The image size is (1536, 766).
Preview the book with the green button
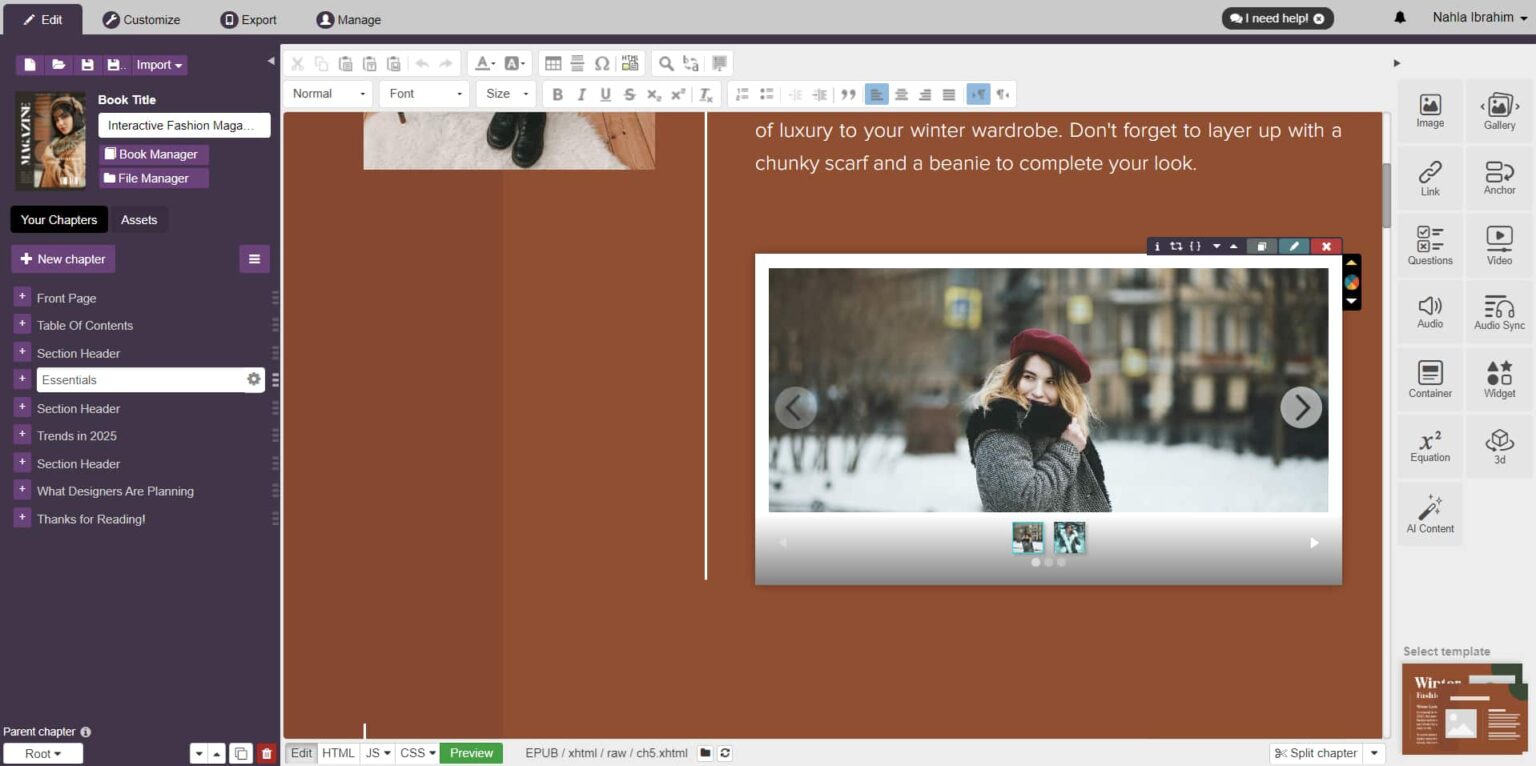pyautogui.click(x=470, y=753)
